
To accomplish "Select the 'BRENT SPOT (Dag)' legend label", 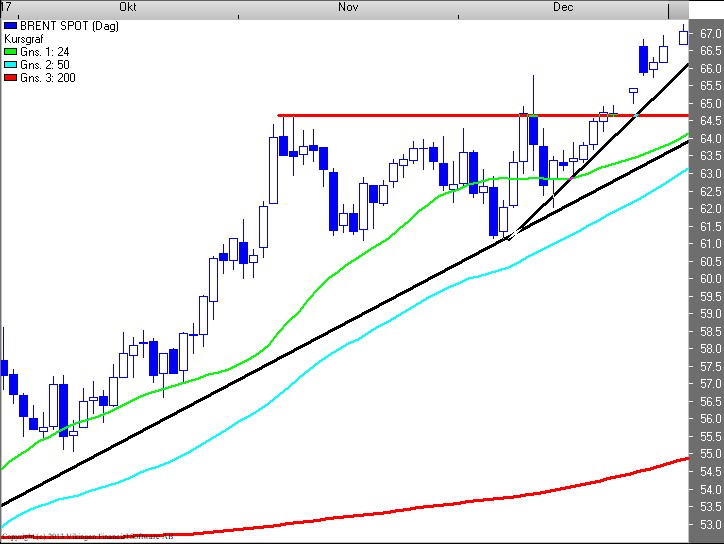I will [69, 26].
